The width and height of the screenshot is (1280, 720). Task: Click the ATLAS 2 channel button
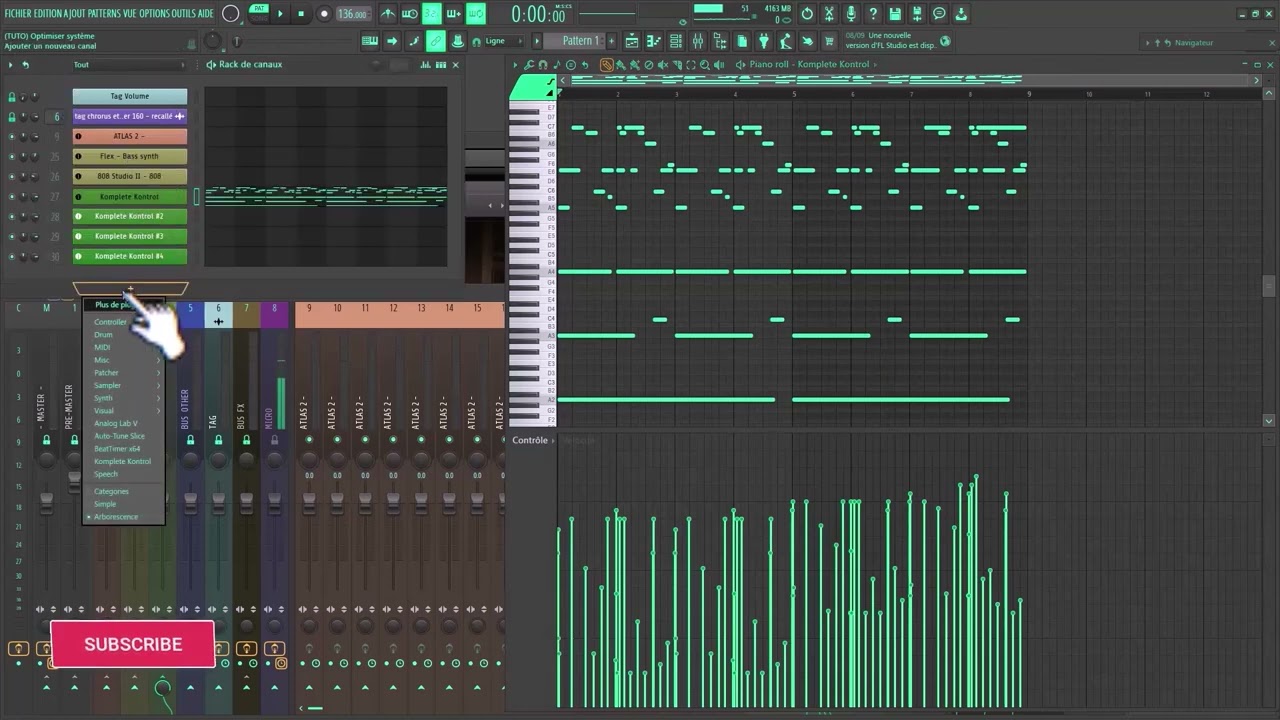[130, 136]
